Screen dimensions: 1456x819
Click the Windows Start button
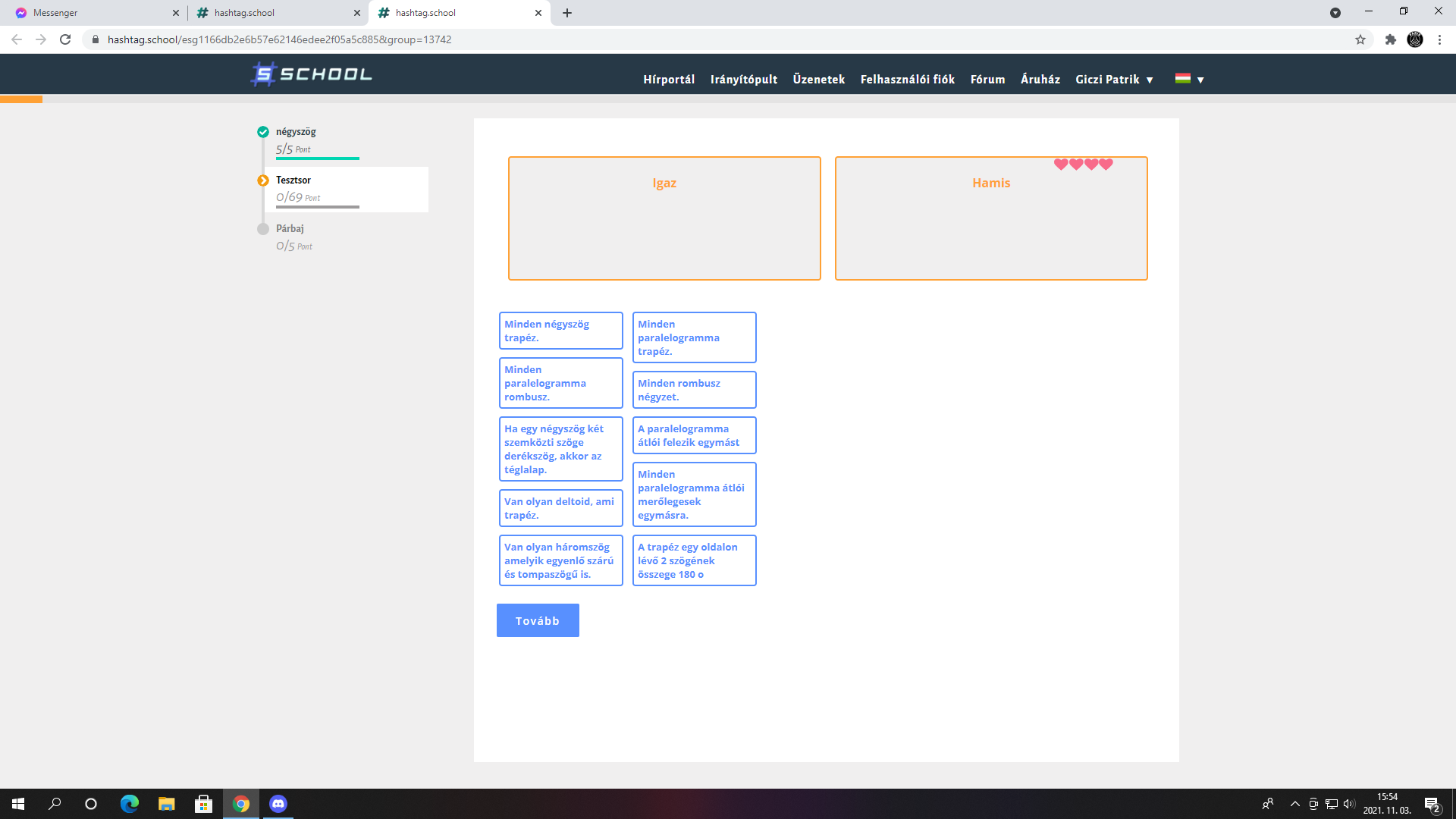[x=18, y=804]
